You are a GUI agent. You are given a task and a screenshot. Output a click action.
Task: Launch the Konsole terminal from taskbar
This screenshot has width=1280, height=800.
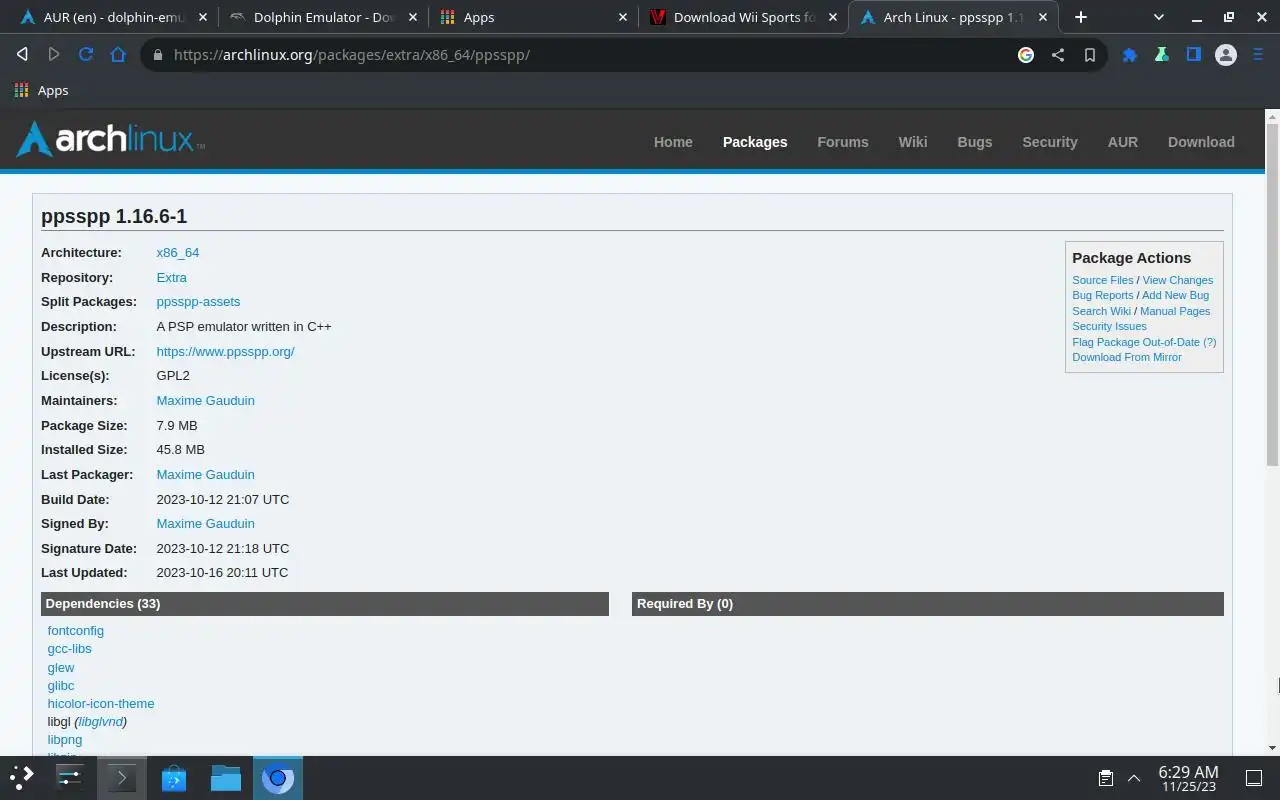[122, 777]
